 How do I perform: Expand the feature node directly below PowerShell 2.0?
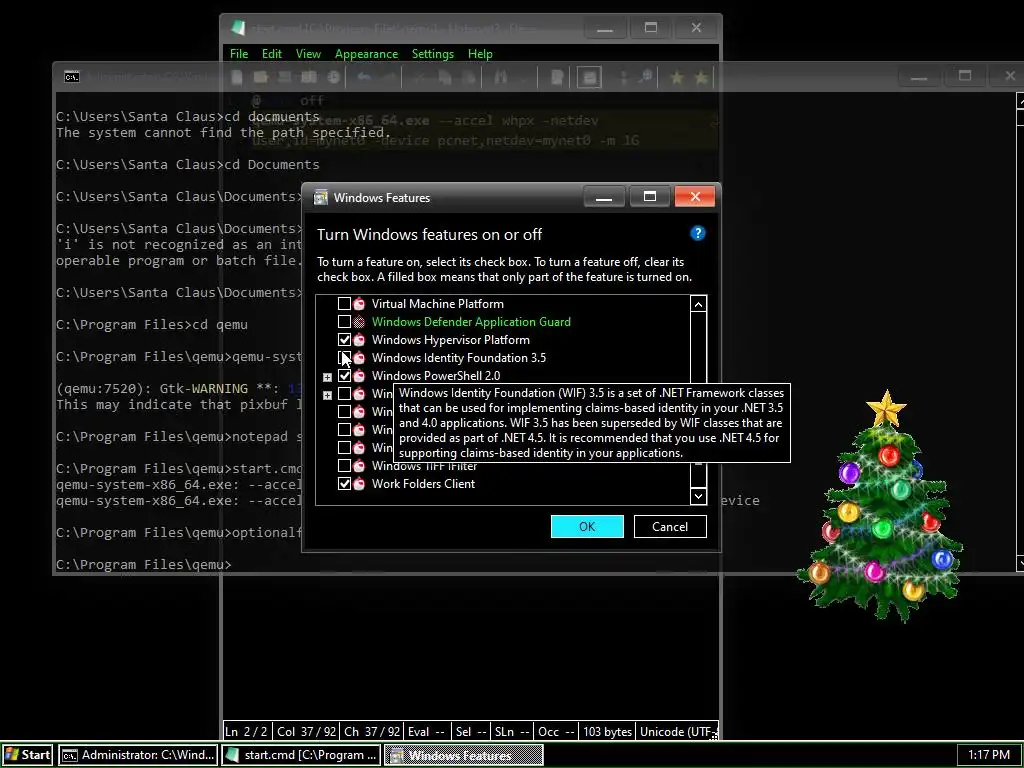pyautogui.click(x=327, y=395)
